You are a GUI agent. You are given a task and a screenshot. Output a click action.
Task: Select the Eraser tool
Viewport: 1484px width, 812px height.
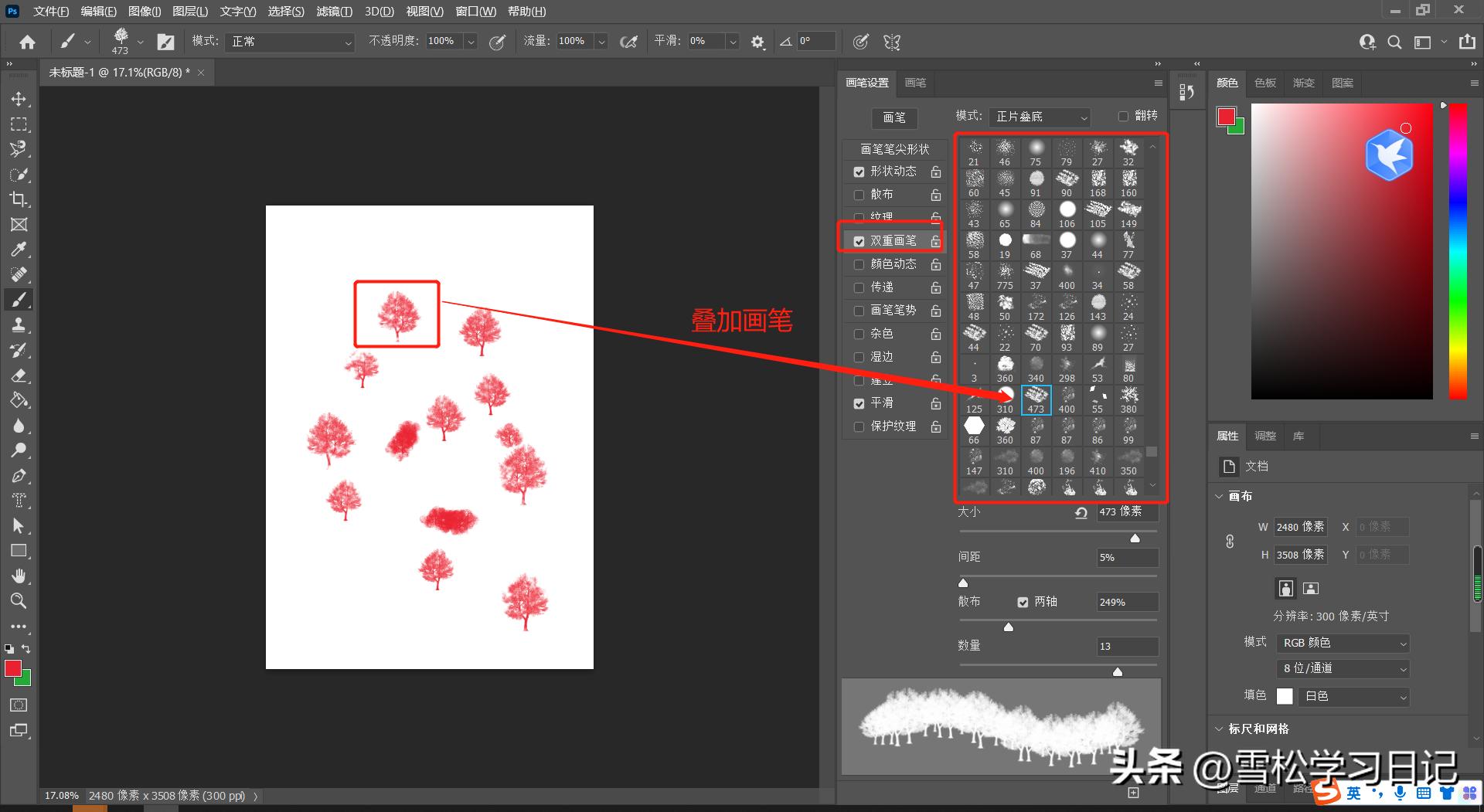click(x=19, y=375)
